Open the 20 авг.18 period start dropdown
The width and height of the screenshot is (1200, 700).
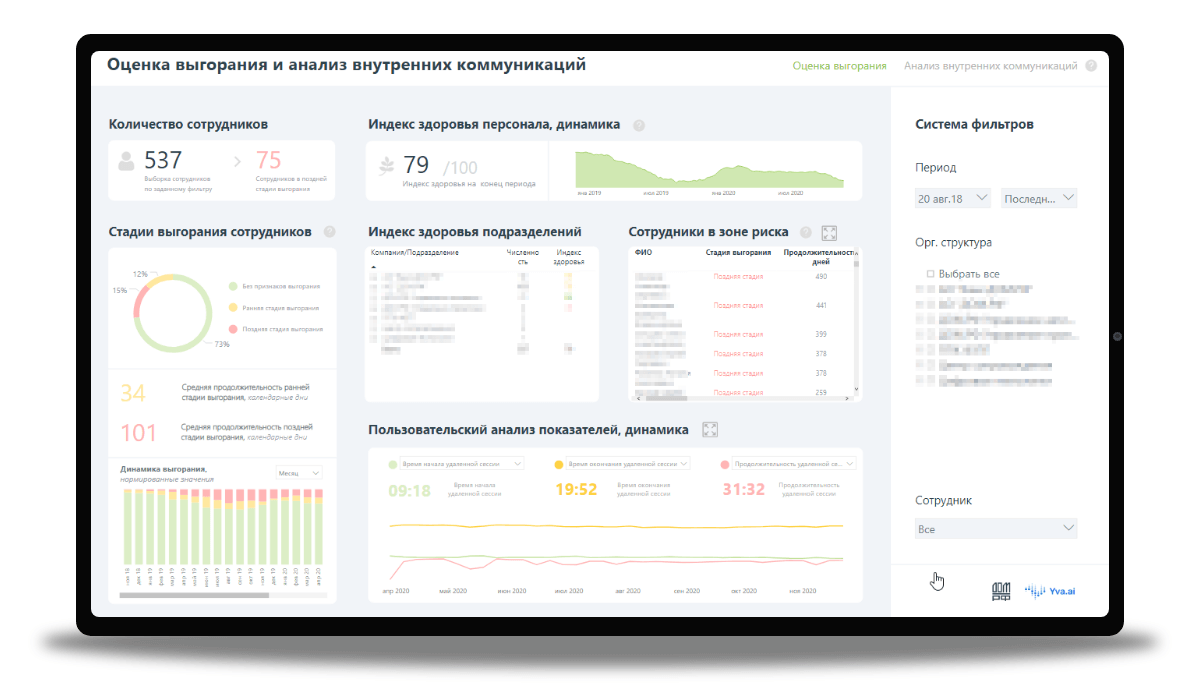953,198
